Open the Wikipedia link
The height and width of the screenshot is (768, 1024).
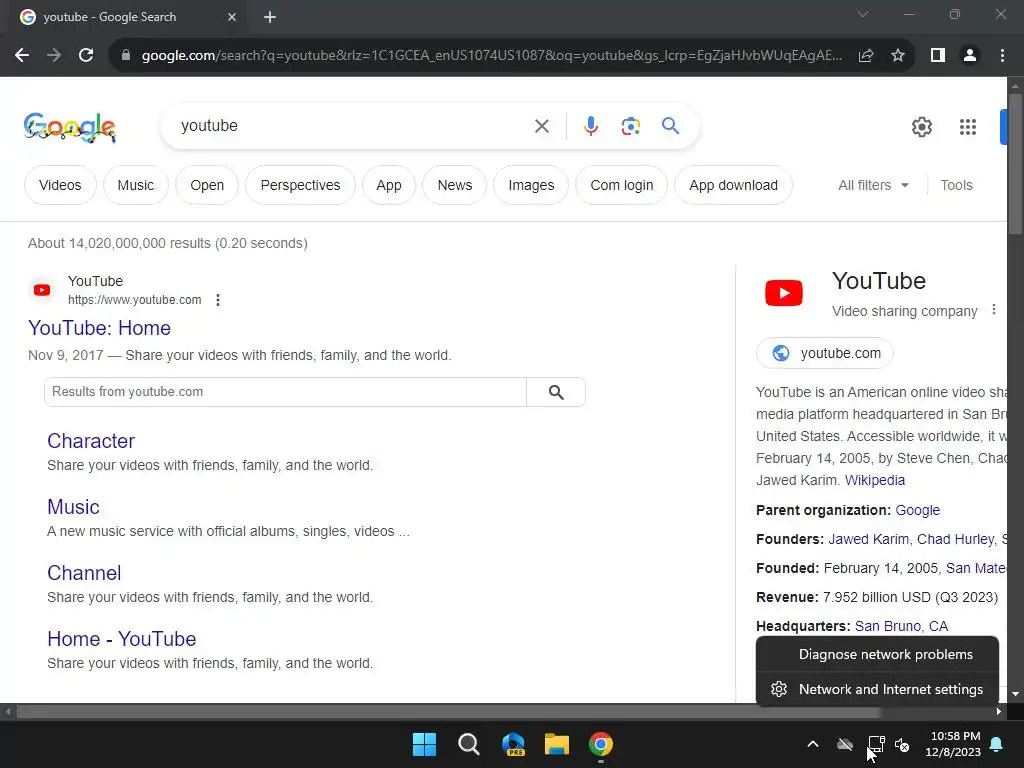[x=874, y=480]
